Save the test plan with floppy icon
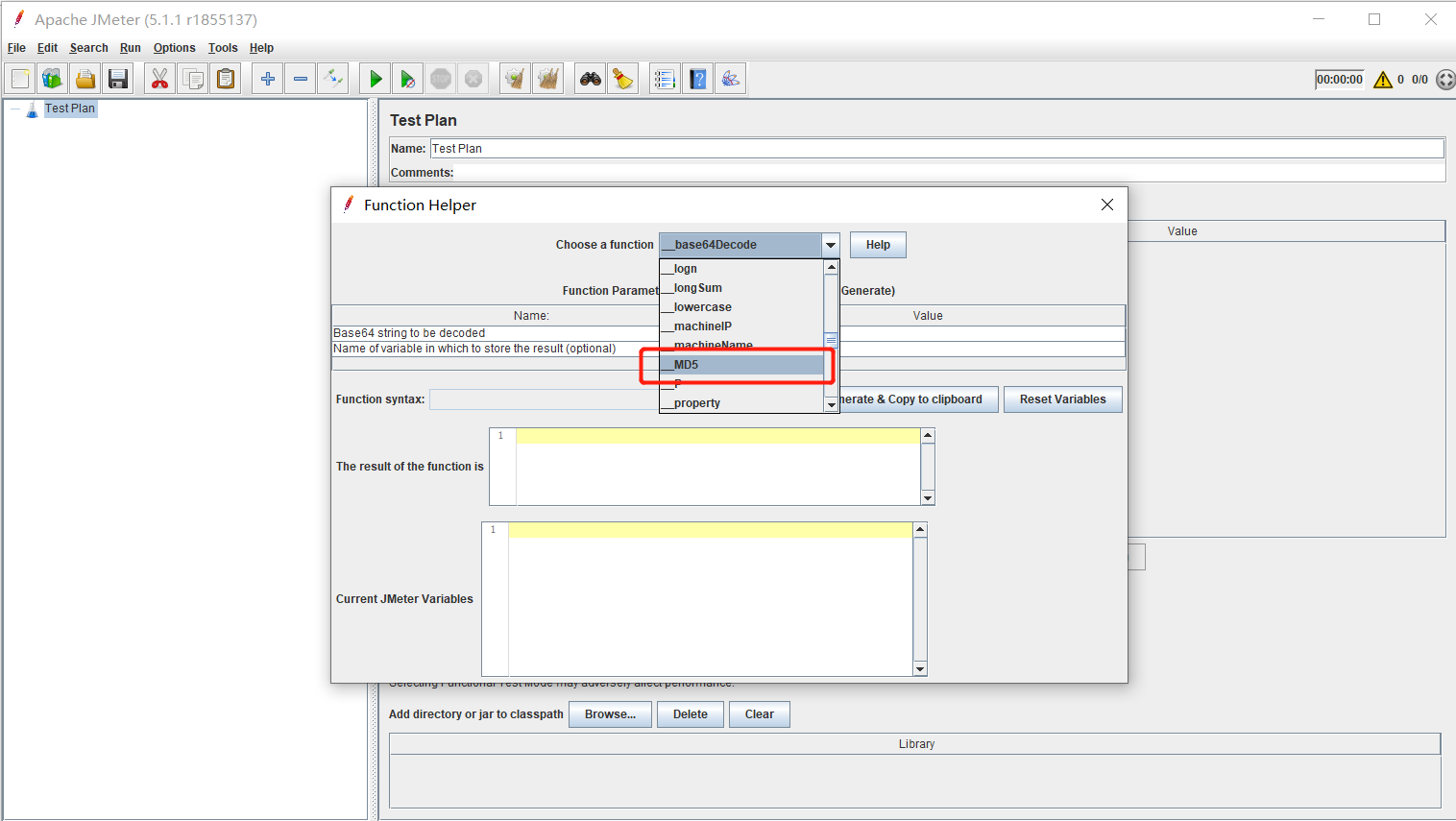Image resolution: width=1456 pixels, height=821 pixels. coord(118,79)
